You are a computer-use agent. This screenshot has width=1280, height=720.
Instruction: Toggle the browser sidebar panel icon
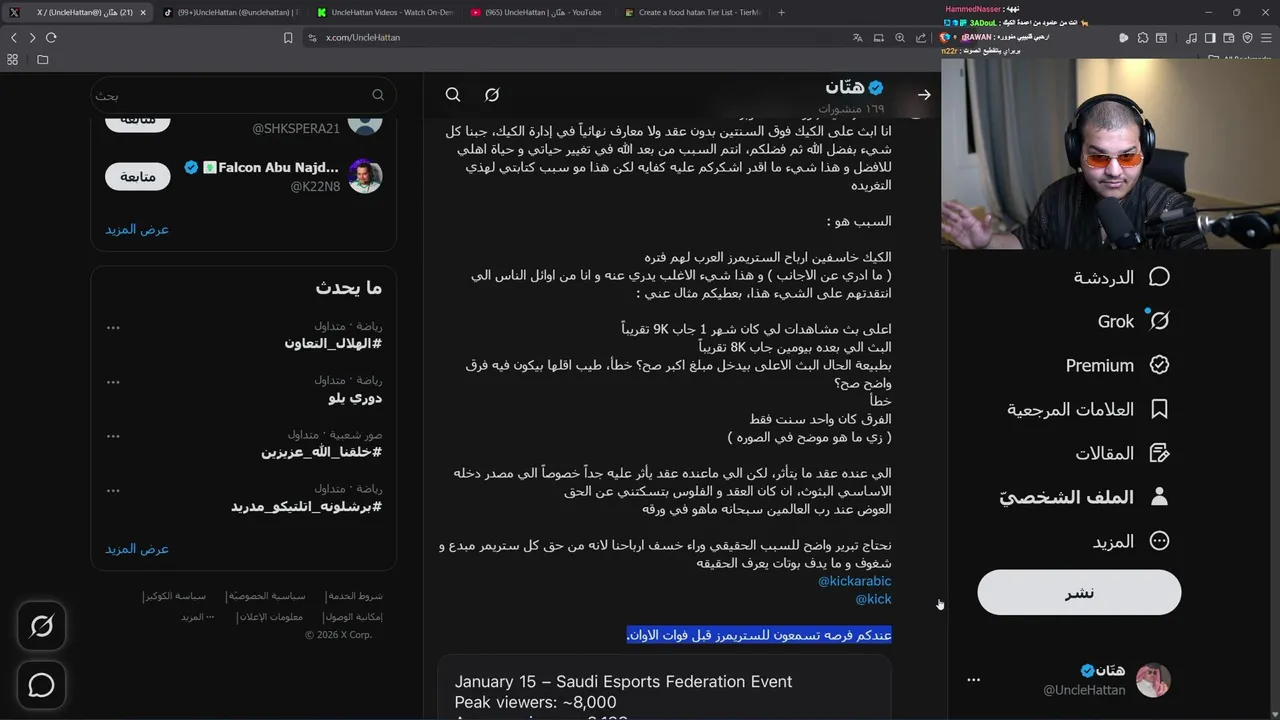[1210, 38]
